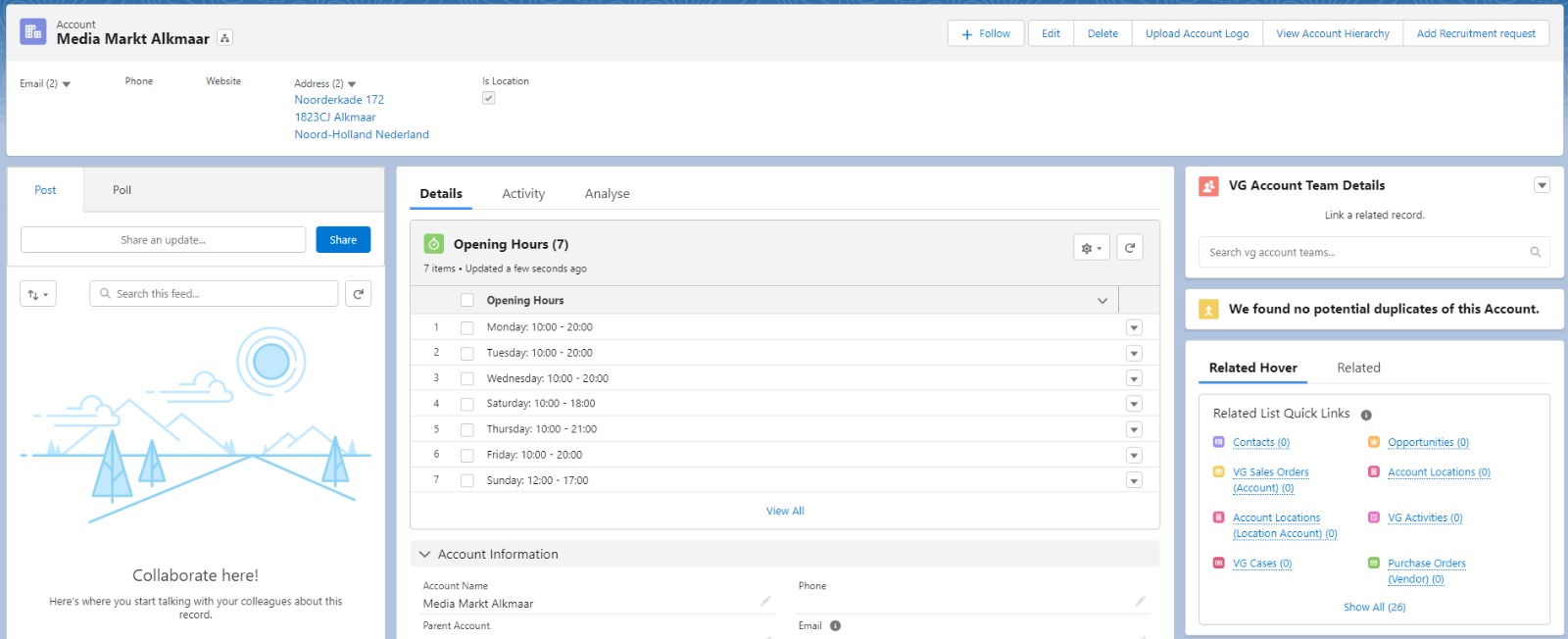Click Add Recruitment request
Image resolution: width=1568 pixels, height=639 pixels.
pyautogui.click(x=1476, y=33)
